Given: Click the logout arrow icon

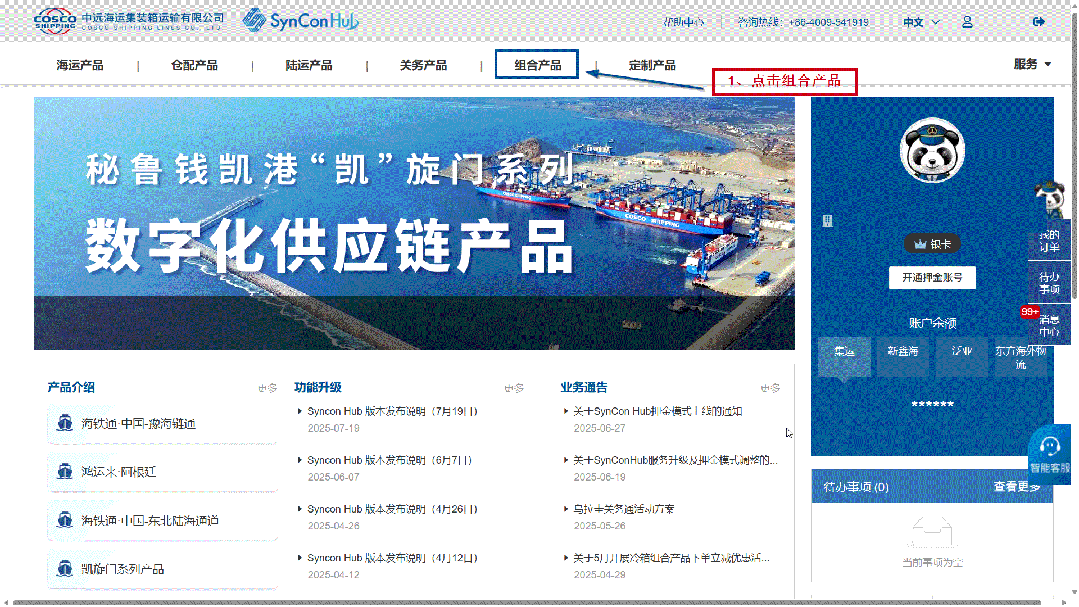Looking at the screenshot, I should coord(1038,22).
